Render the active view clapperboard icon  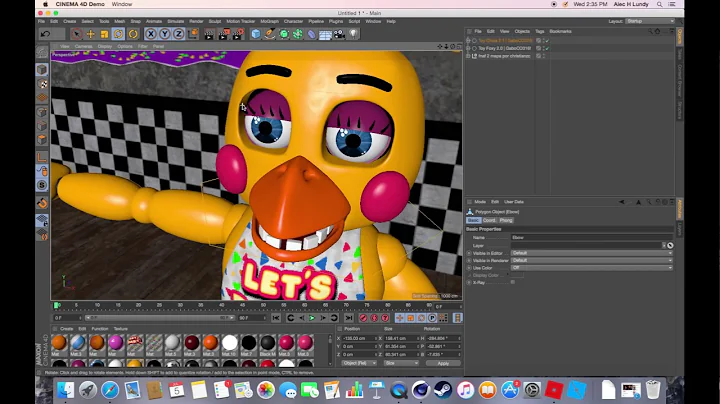[x=209, y=34]
